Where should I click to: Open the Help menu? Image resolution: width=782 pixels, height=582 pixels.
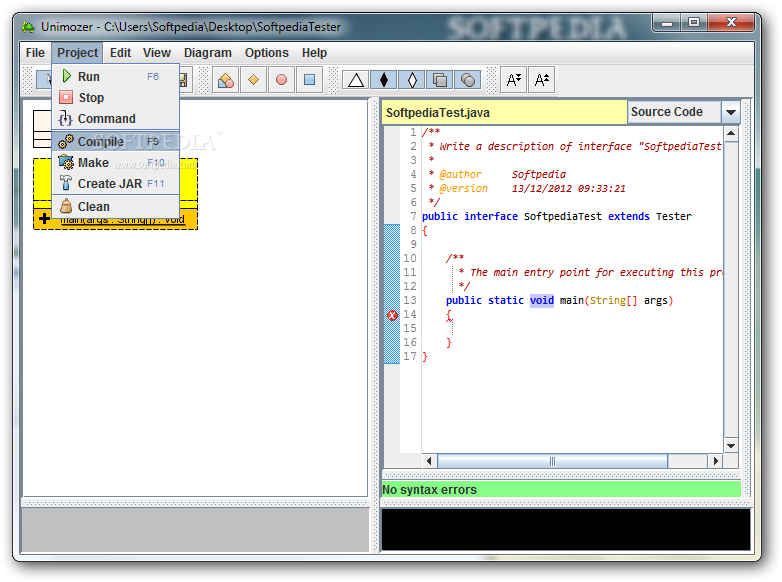coord(314,53)
